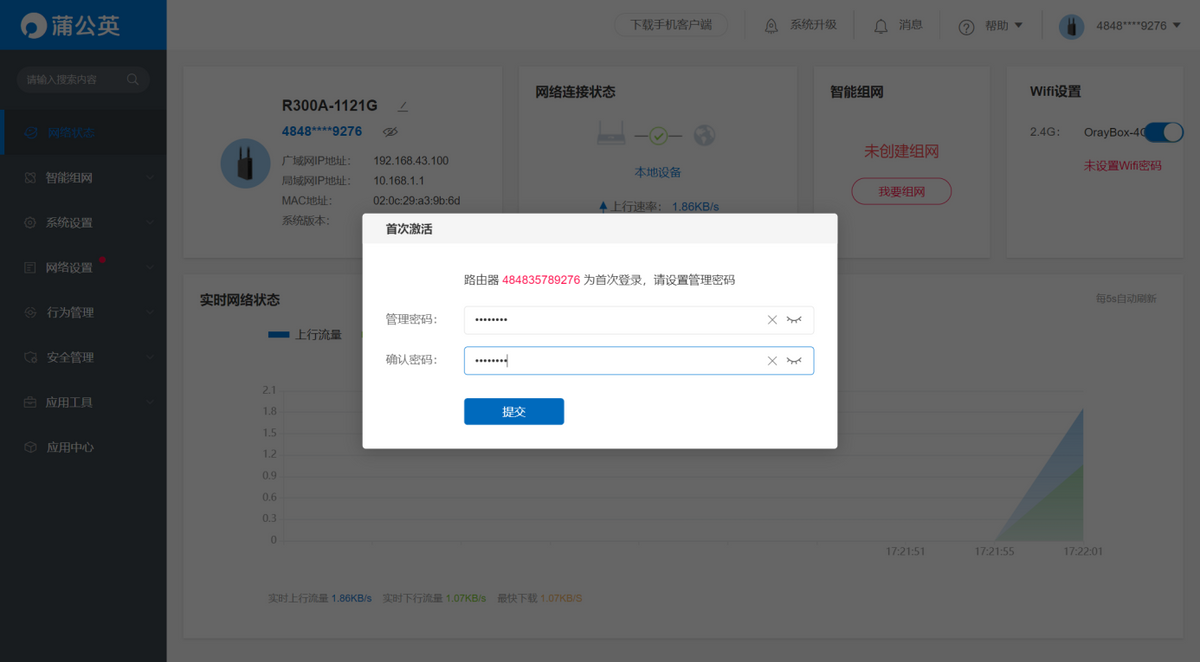
Task: Open the account dropdown next to 4848****9276
Action: [1176, 26]
